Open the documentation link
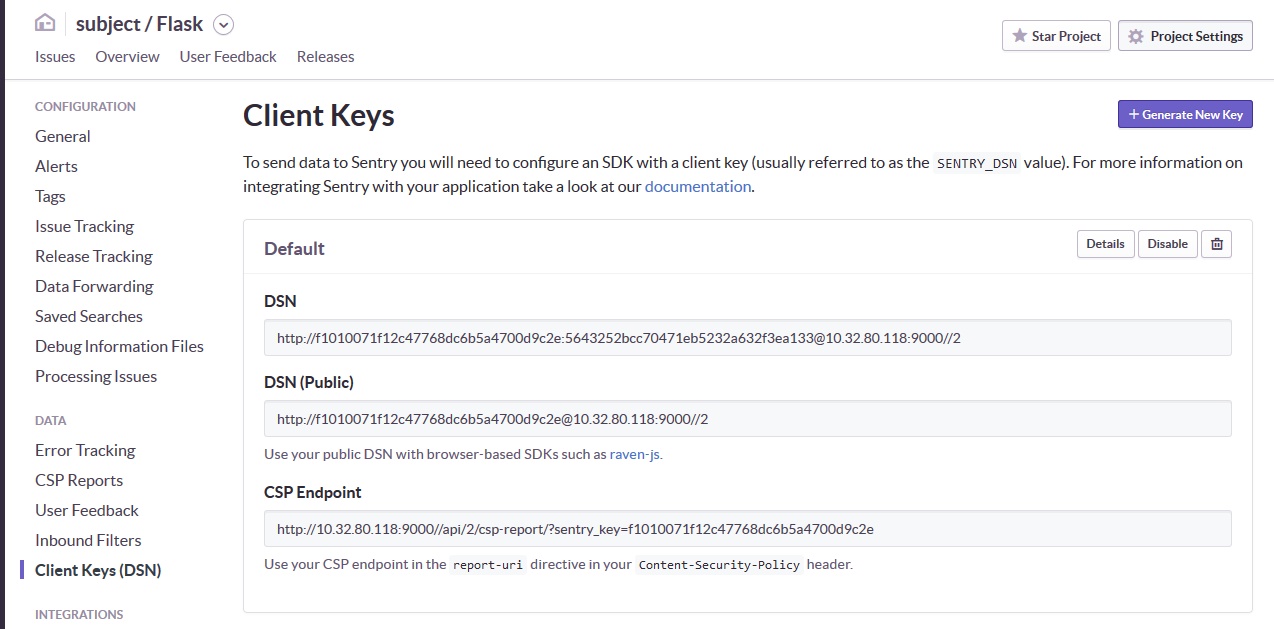This screenshot has height=629, width=1274. (x=697, y=187)
